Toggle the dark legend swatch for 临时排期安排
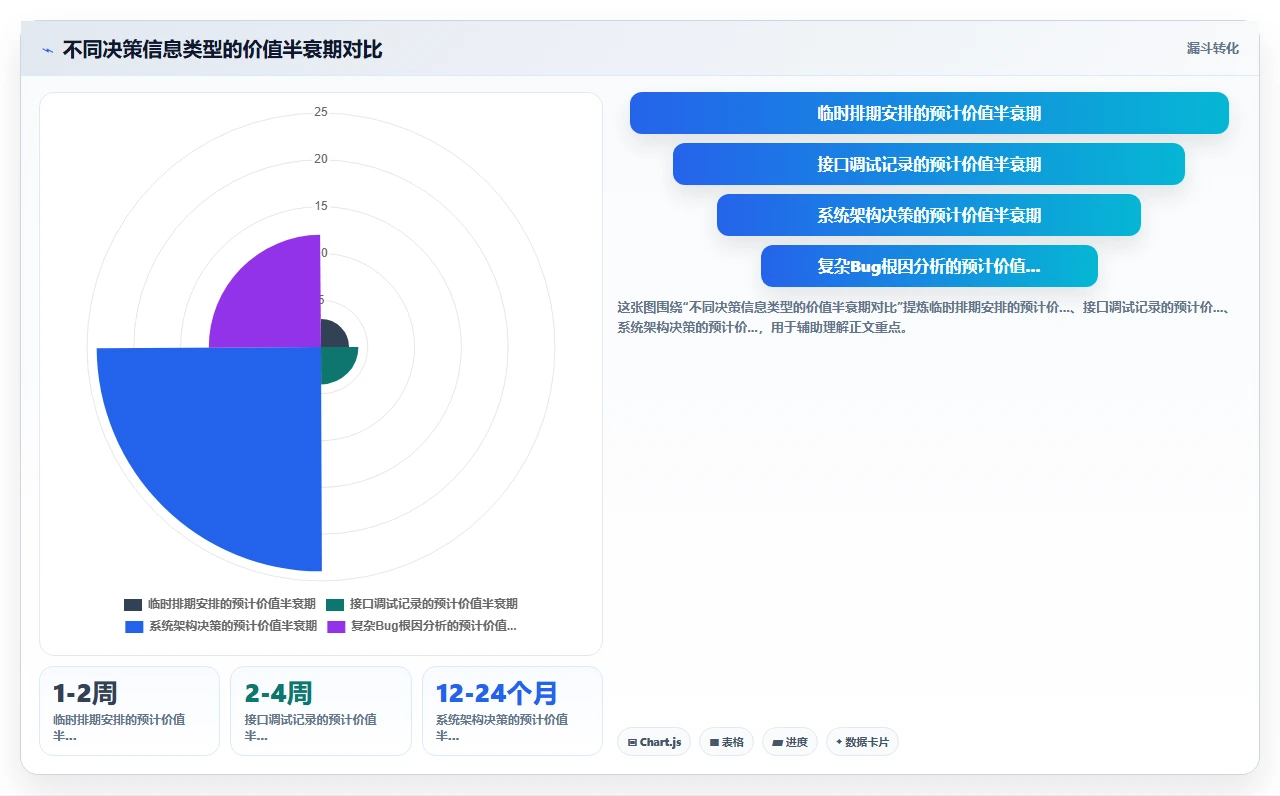1280x796 pixels. [x=133, y=604]
